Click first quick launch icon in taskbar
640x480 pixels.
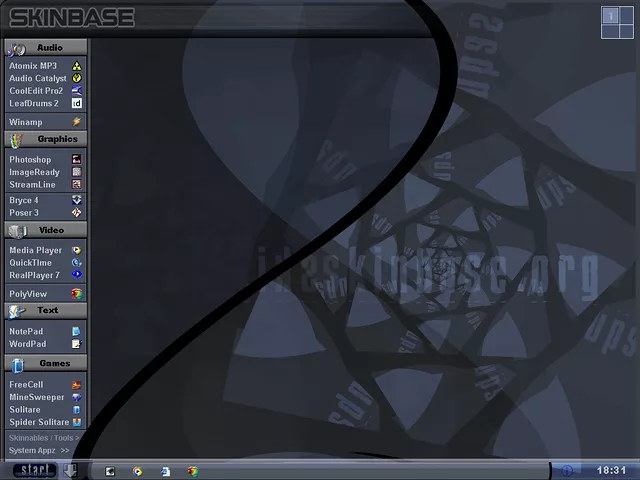110,471
